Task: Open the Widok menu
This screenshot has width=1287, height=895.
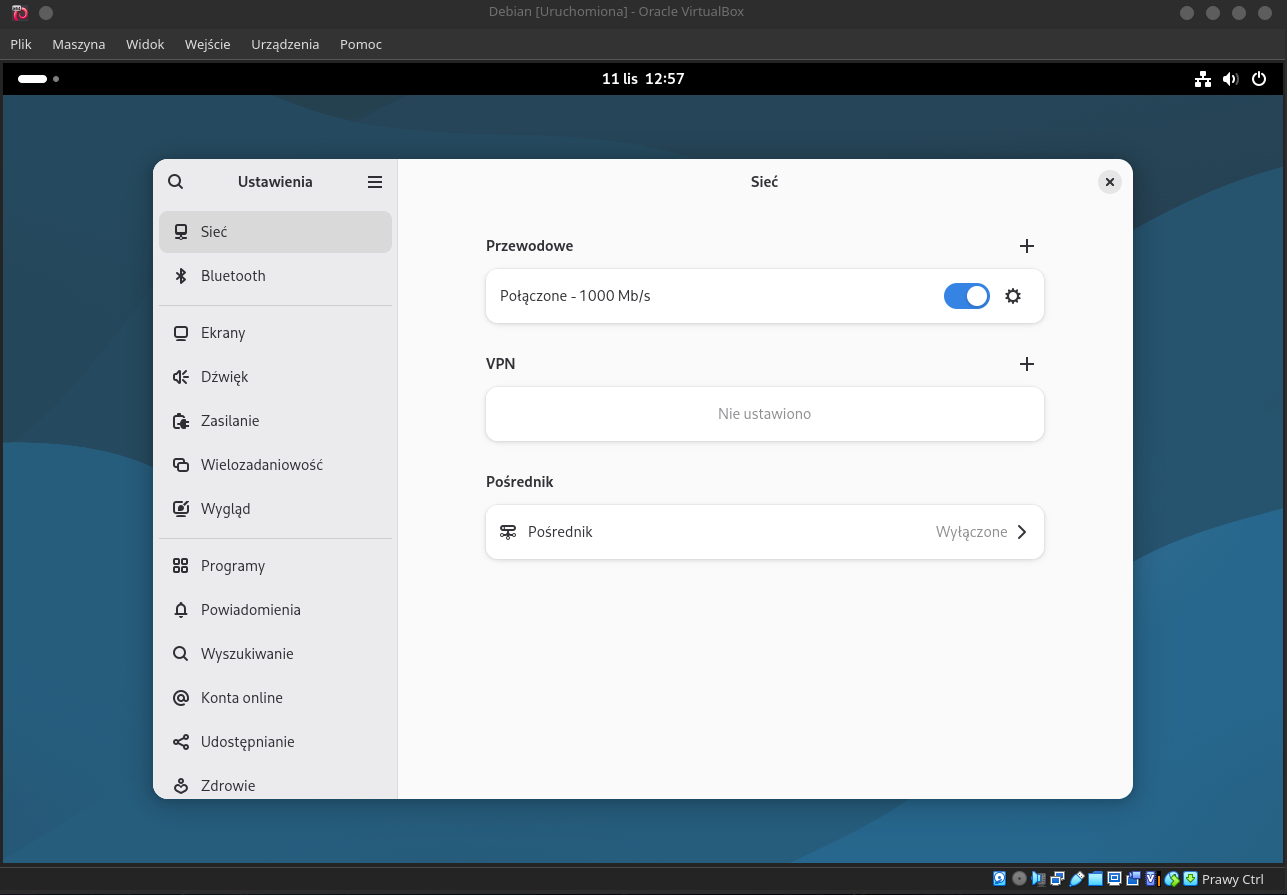Action: 145,44
